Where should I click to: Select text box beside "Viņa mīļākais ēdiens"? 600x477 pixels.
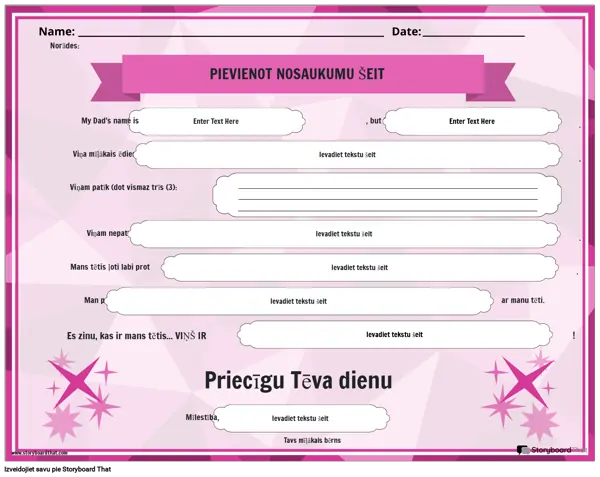click(x=347, y=155)
